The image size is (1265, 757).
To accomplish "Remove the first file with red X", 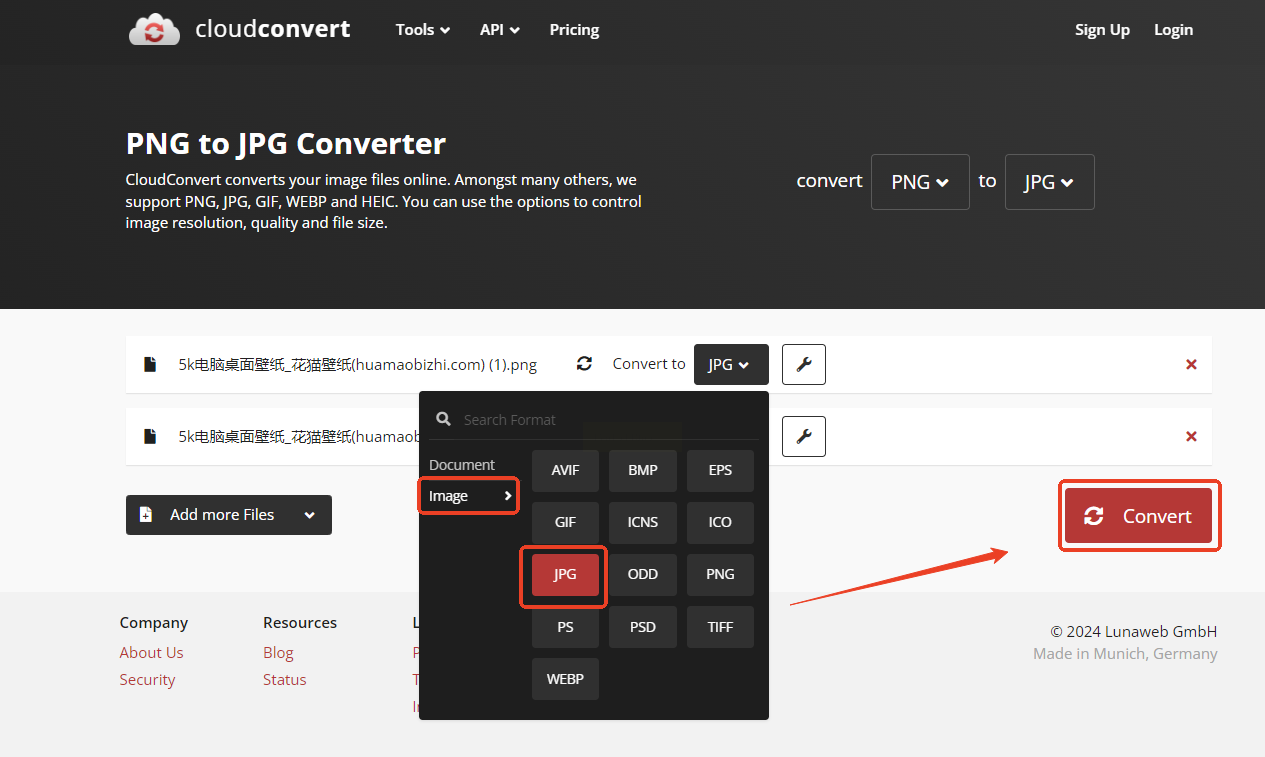I will point(1191,365).
